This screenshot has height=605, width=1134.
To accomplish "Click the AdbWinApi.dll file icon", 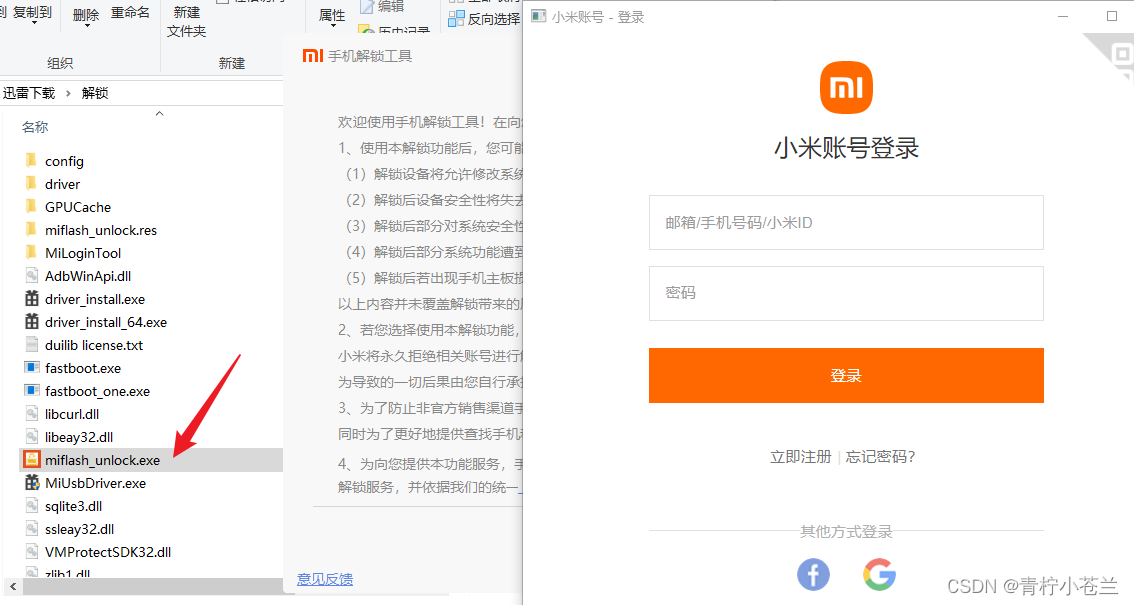I will (x=32, y=275).
